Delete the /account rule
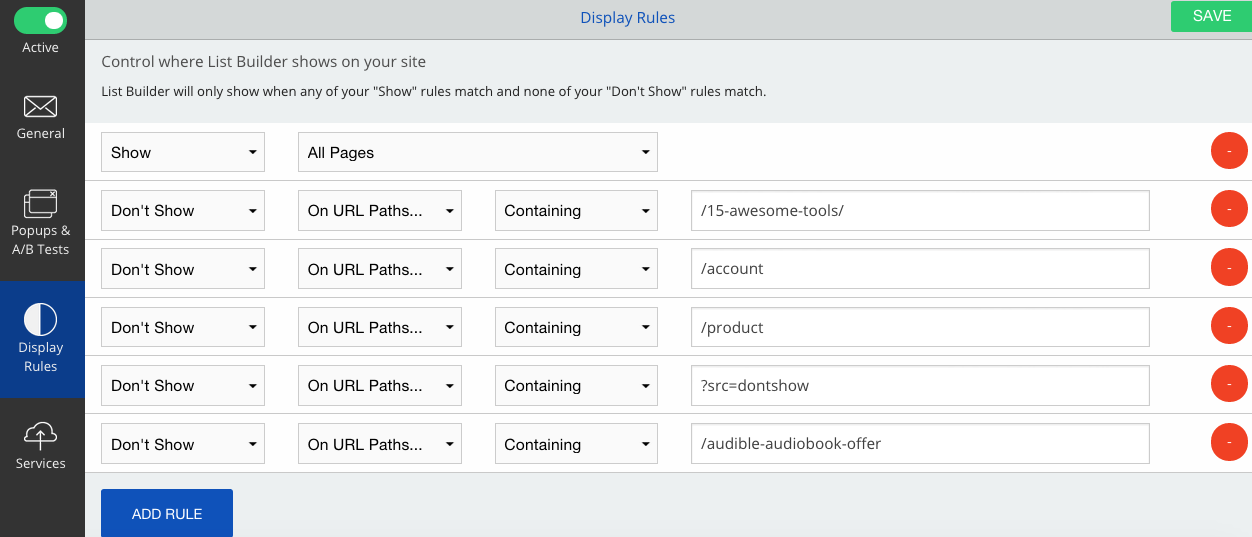 [1229, 269]
